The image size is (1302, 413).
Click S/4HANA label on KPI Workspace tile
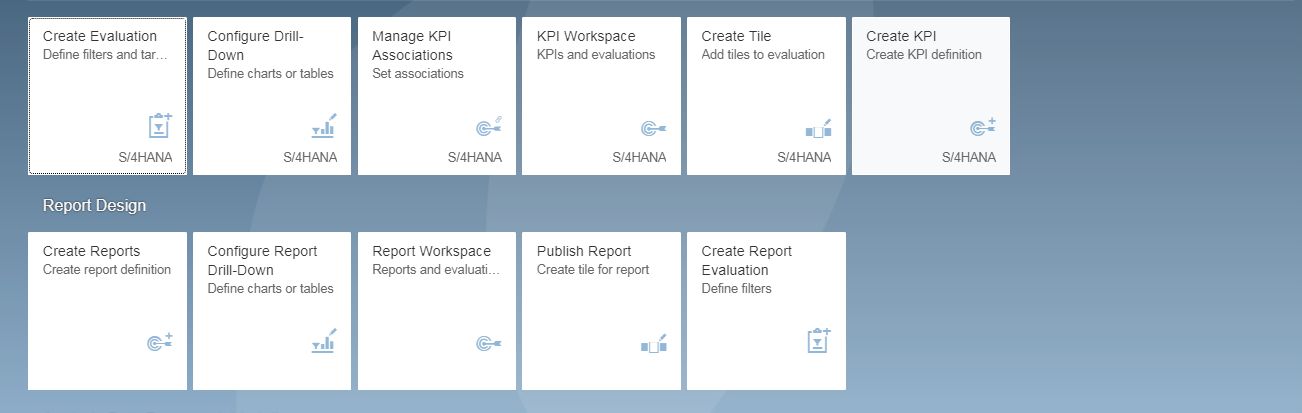(640, 157)
